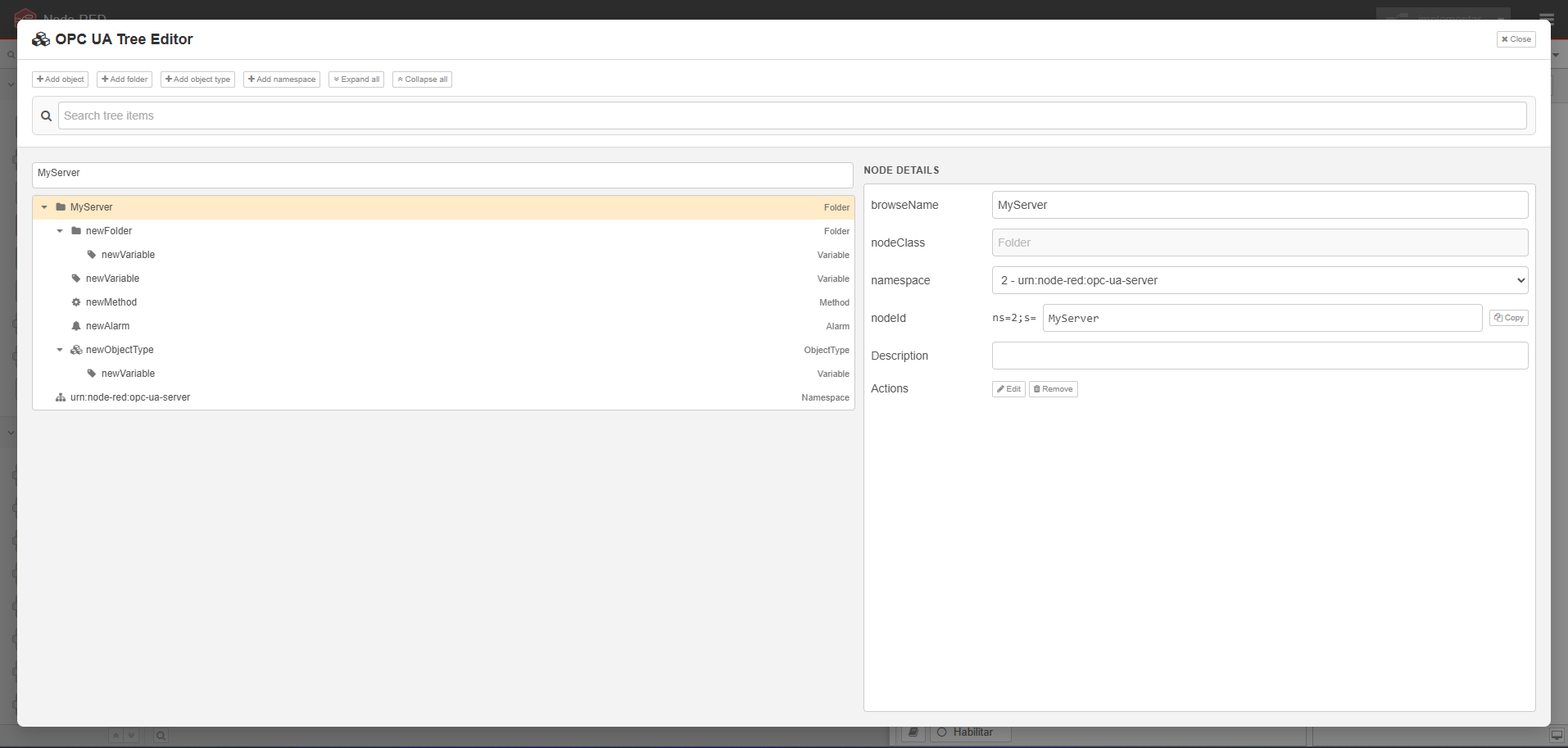The width and height of the screenshot is (1568, 748).
Task: Click the search icon in the Node-RED workspace footer
Action: [x=161, y=736]
